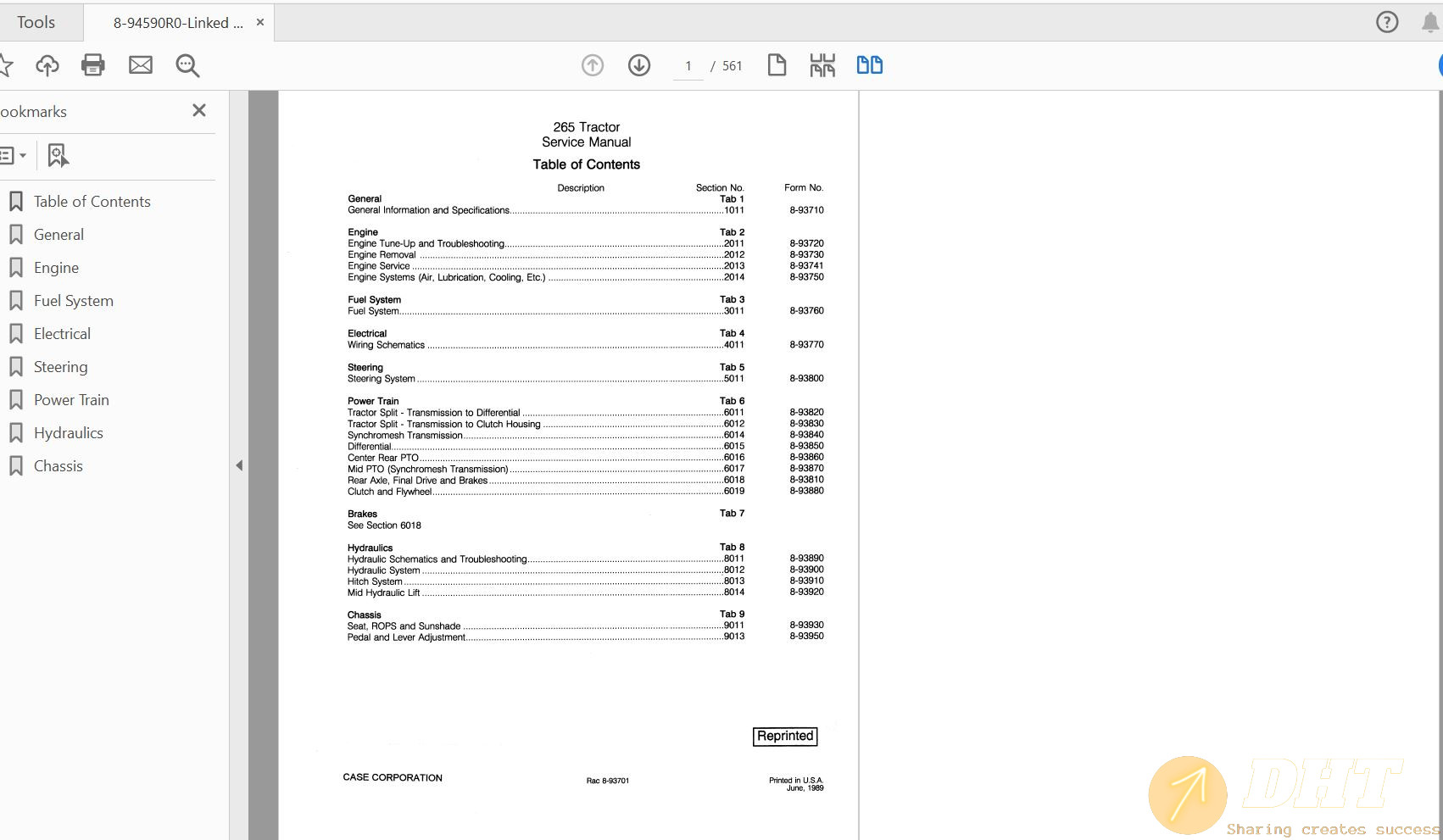1443x840 pixels.
Task: Go to next page arrow
Action: (639, 65)
